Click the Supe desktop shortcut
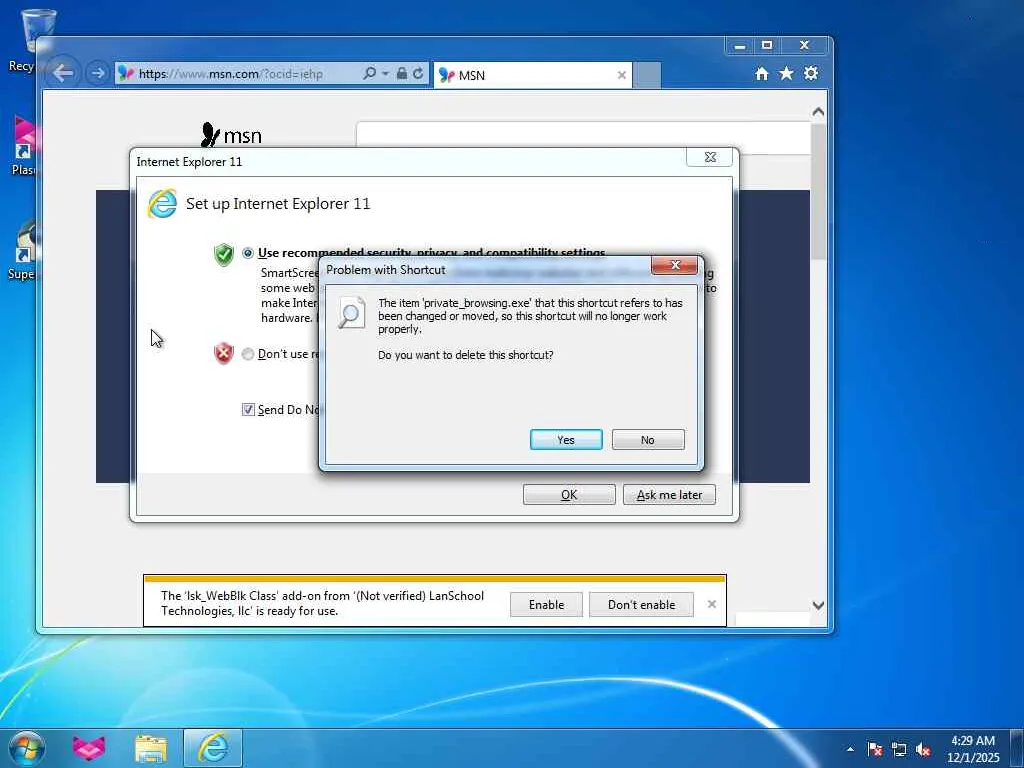 click(24, 250)
